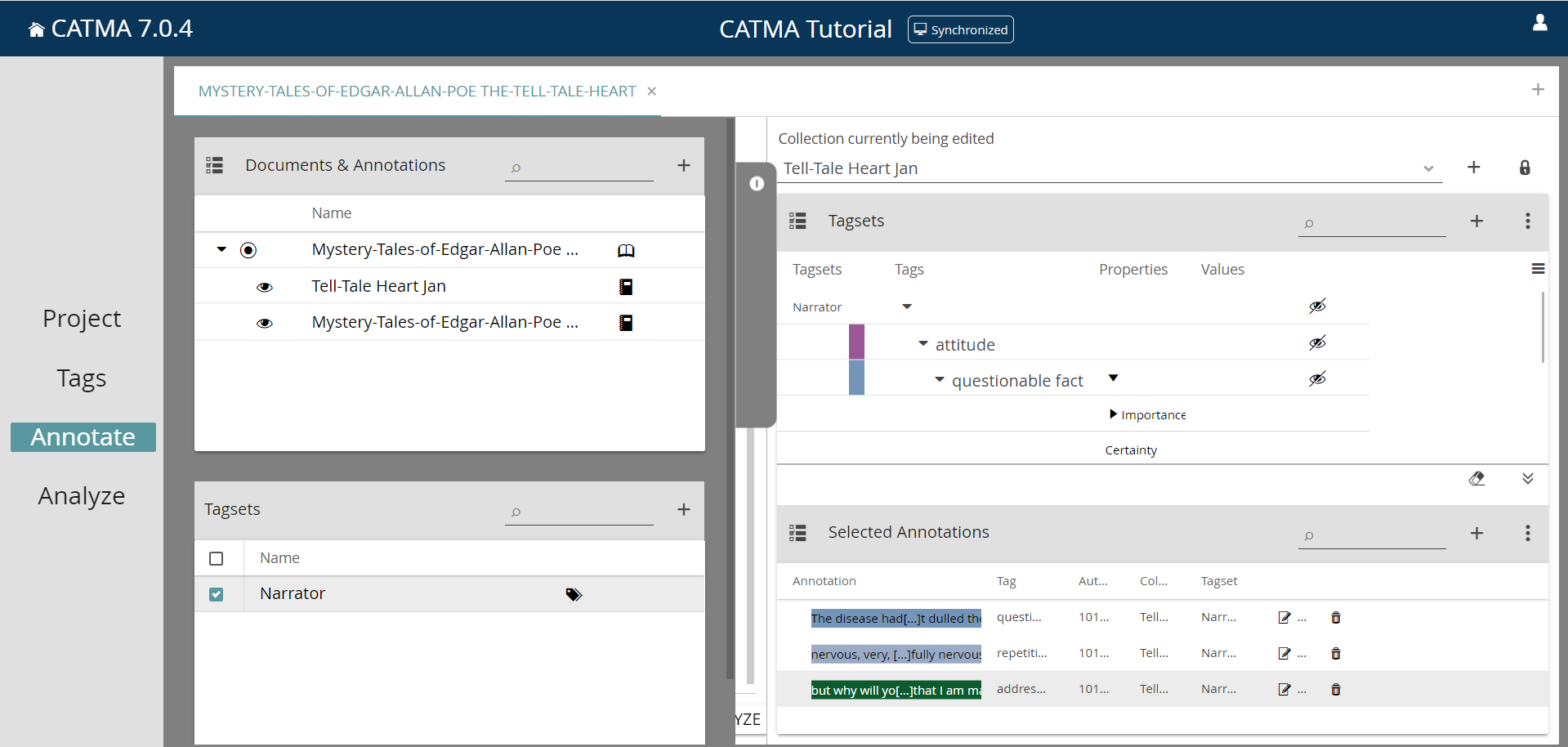Click the CATMA home icon
Viewport: 1568px width, 747px height.
tap(36, 29)
